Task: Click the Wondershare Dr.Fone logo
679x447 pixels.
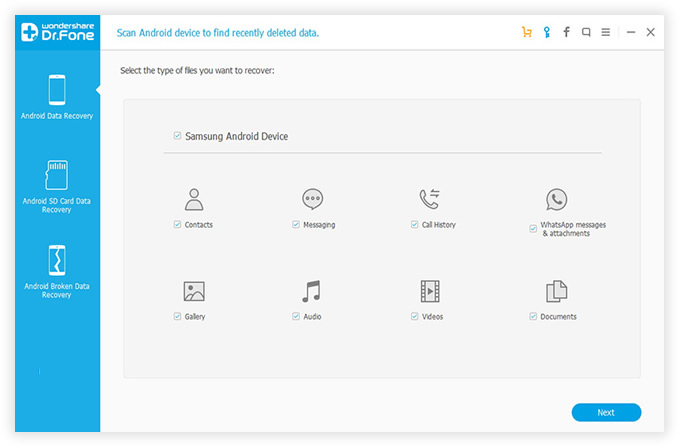Action: pos(58,32)
